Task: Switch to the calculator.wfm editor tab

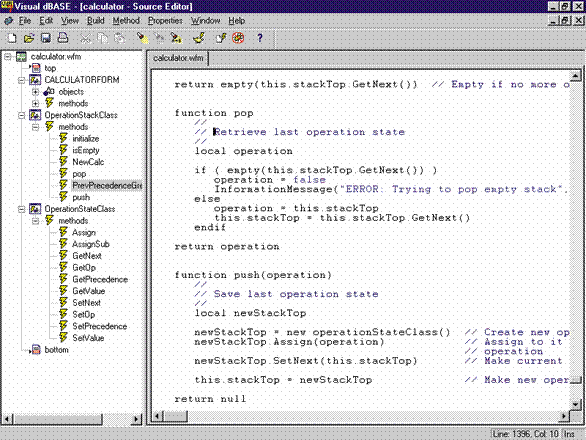Action: (x=178, y=58)
